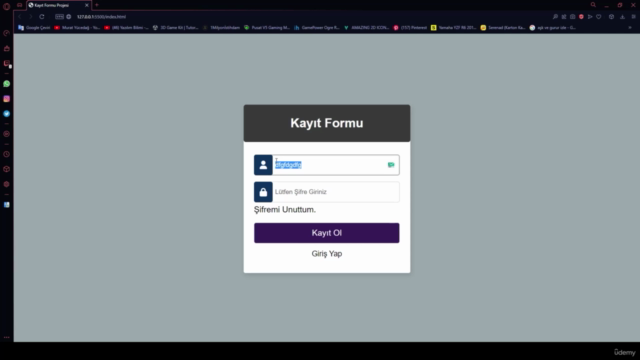Open a new tab with plus button
This screenshot has height=360, width=640.
(x=97, y=5)
